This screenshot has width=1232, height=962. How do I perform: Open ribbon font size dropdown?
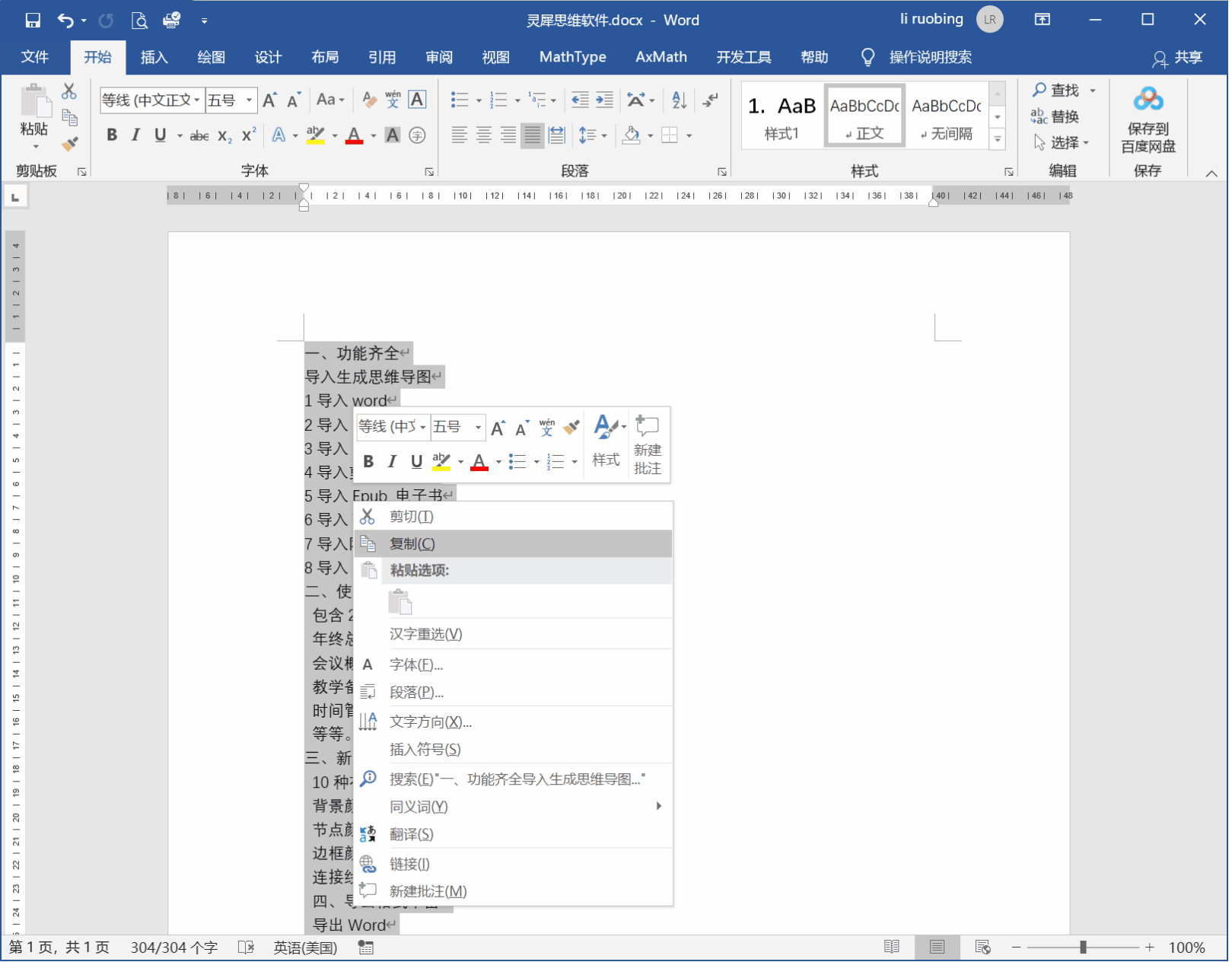[x=249, y=100]
